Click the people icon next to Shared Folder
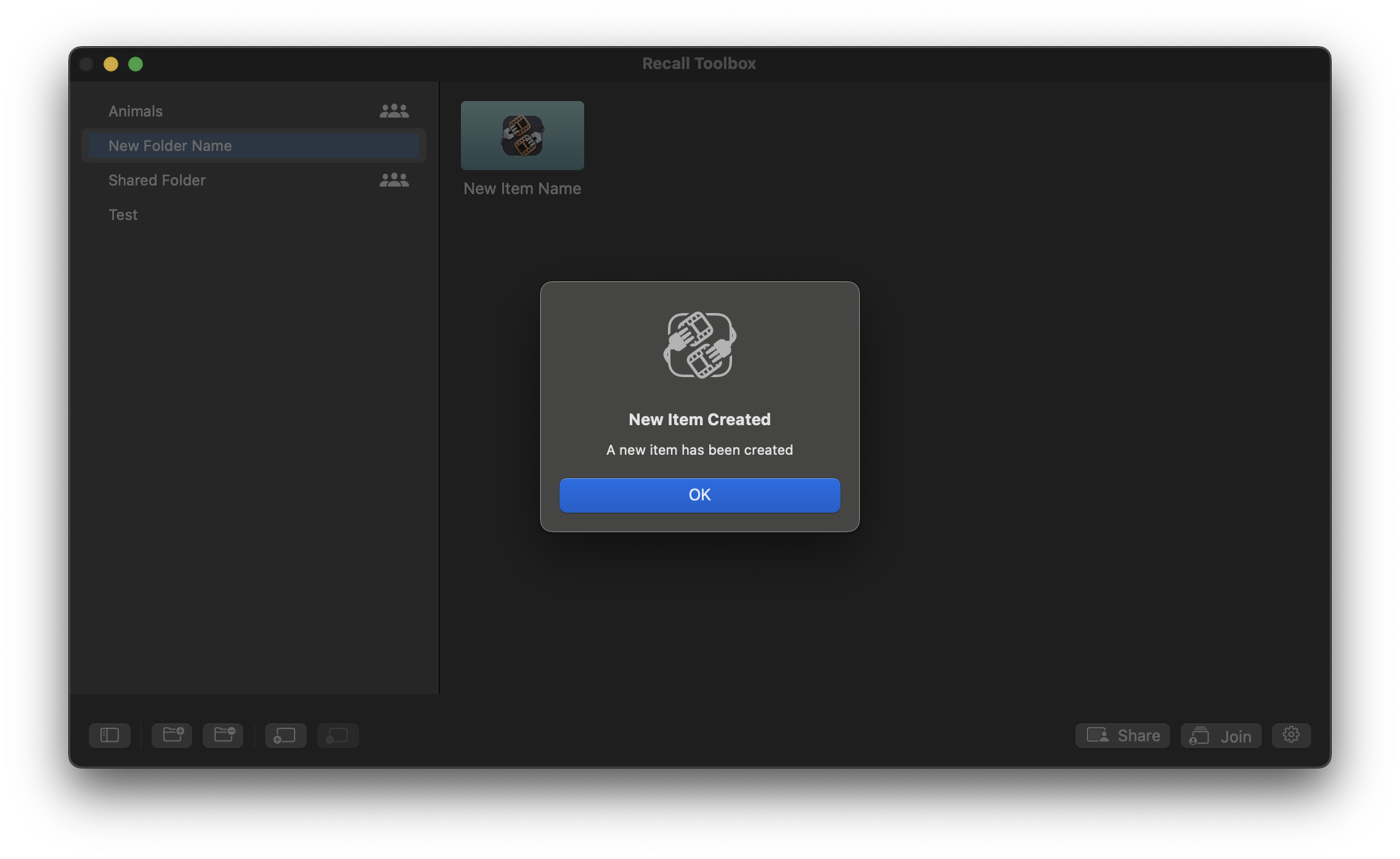 tap(394, 181)
